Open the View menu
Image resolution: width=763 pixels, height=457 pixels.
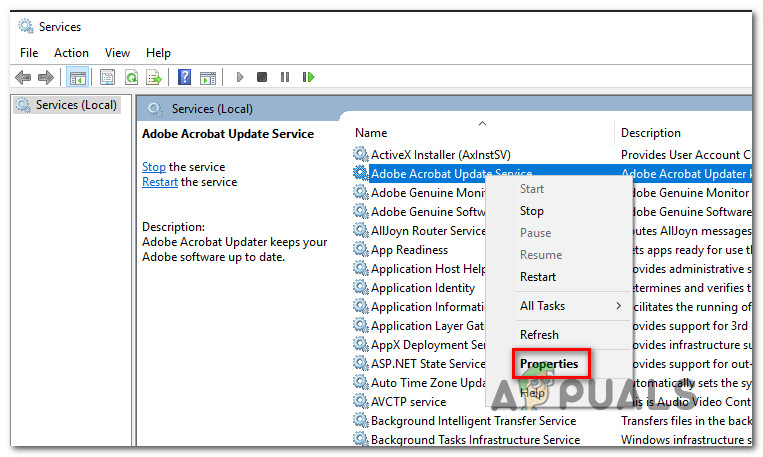coord(117,53)
